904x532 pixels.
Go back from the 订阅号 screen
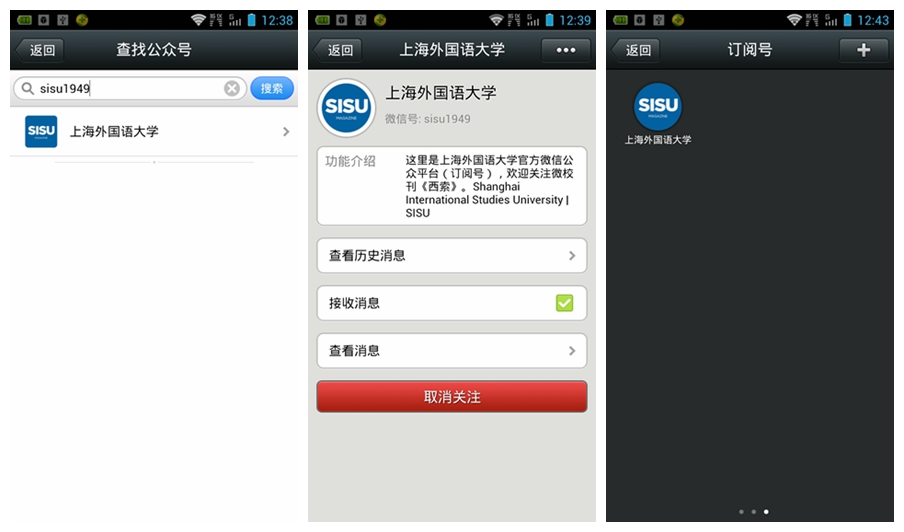(635, 50)
